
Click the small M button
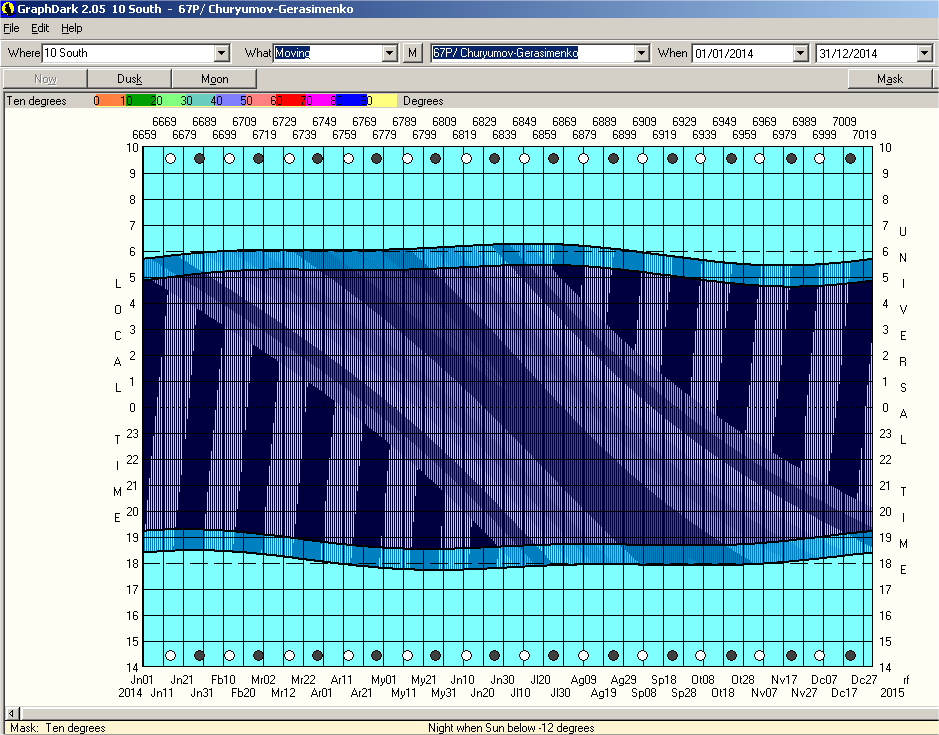point(413,53)
